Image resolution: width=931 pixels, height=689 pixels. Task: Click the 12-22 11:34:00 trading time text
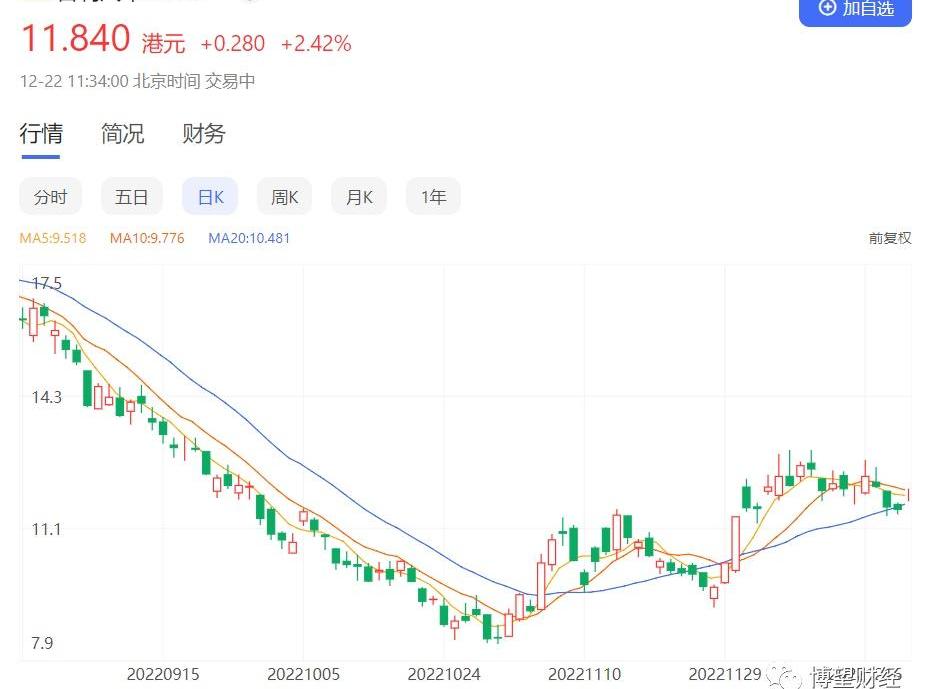coord(137,81)
